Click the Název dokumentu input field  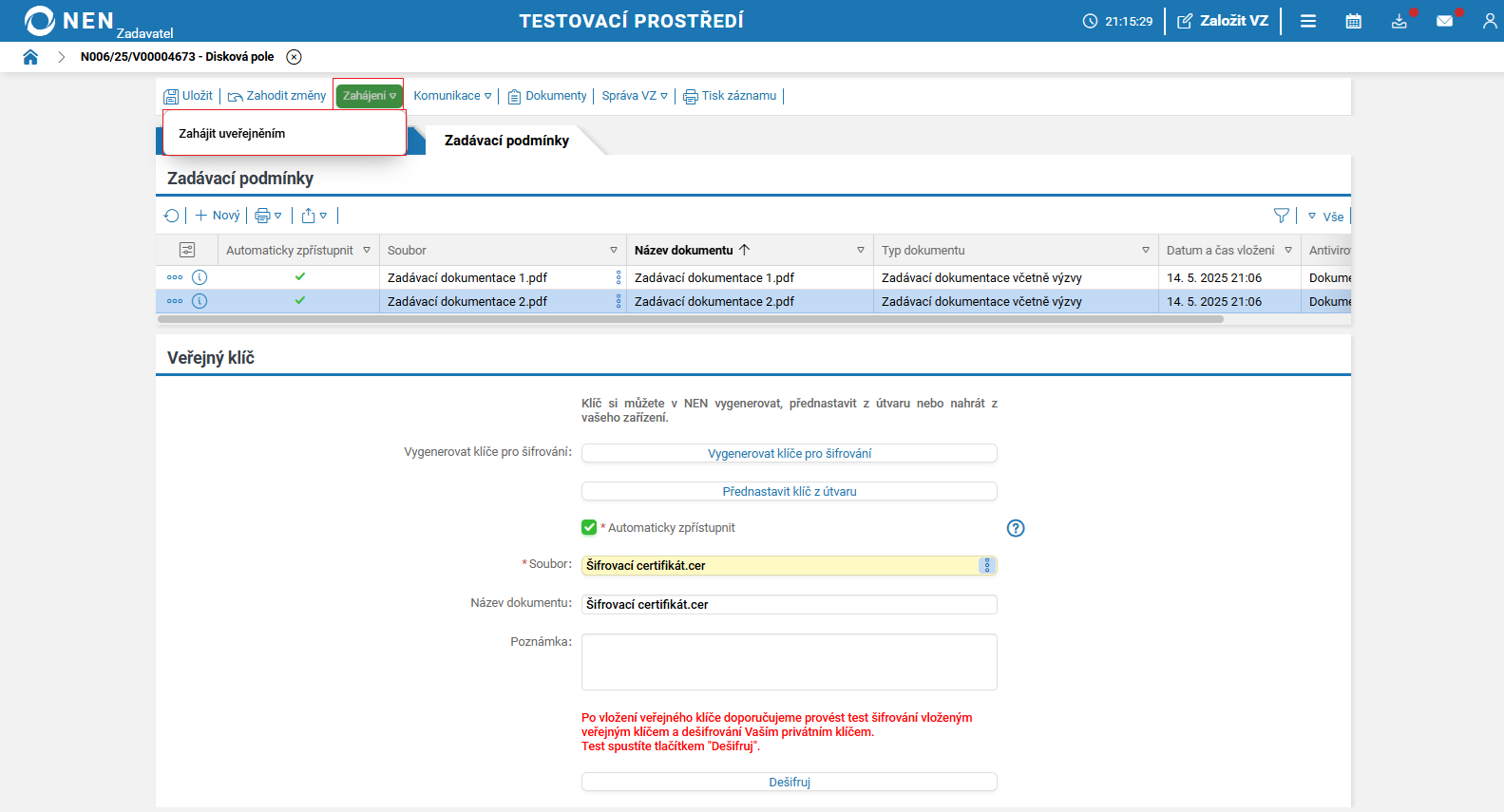click(x=790, y=604)
